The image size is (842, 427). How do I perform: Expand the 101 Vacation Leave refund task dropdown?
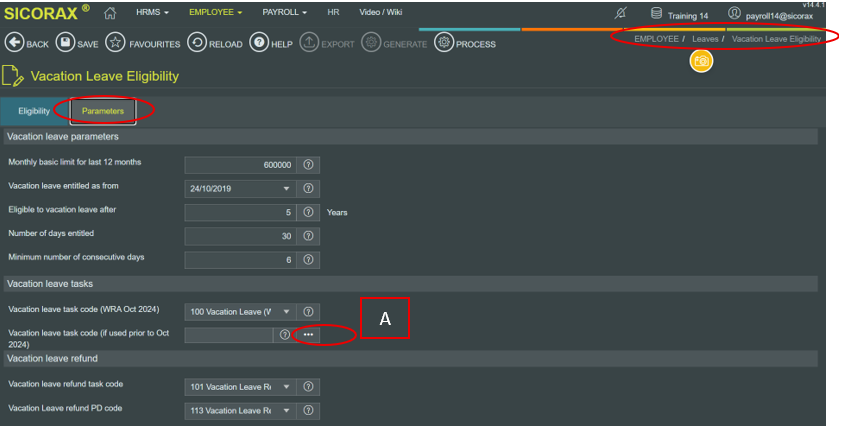(x=286, y=387)
